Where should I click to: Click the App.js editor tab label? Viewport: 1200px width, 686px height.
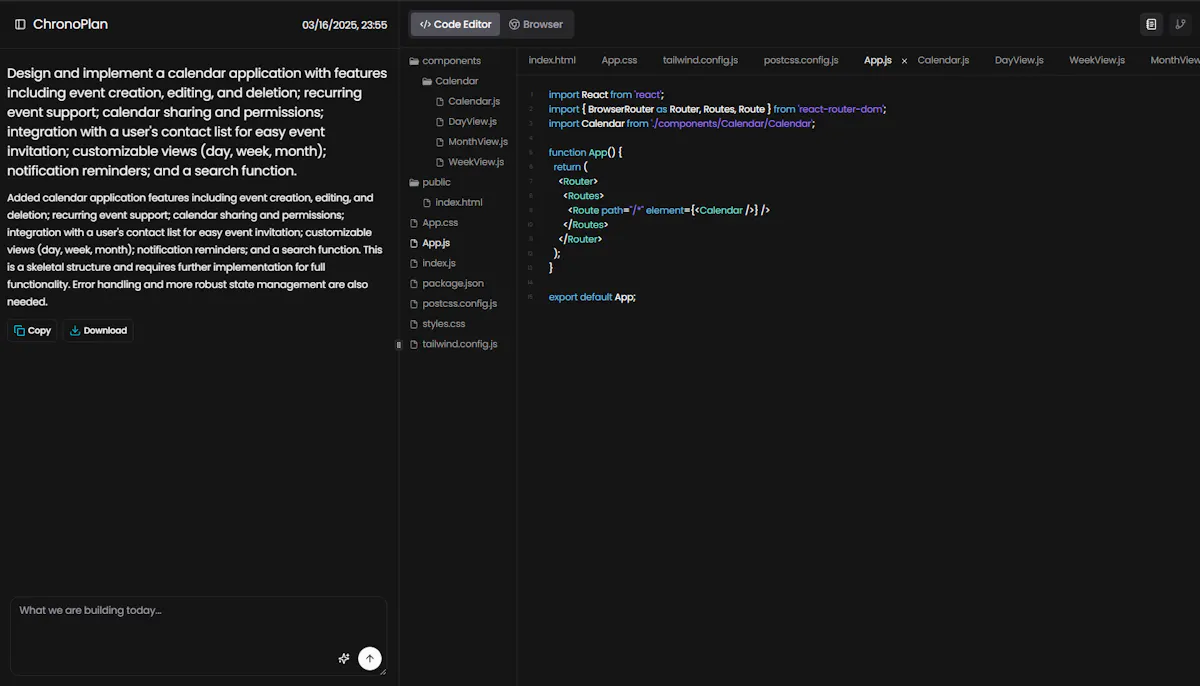point(877,60)
